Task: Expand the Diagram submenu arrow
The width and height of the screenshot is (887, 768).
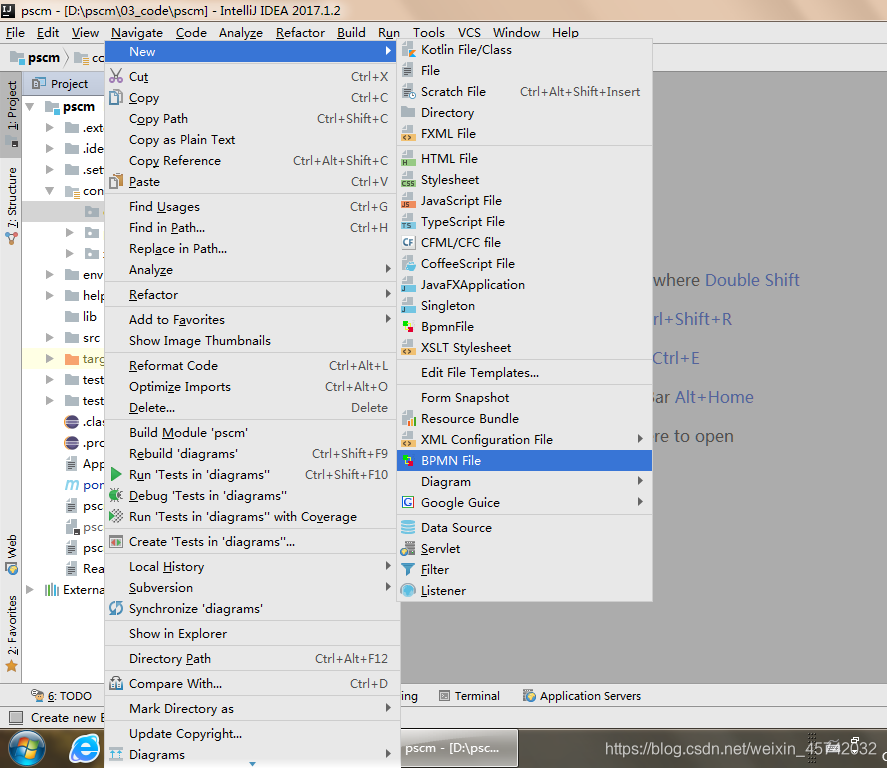Action: point(640,481)
